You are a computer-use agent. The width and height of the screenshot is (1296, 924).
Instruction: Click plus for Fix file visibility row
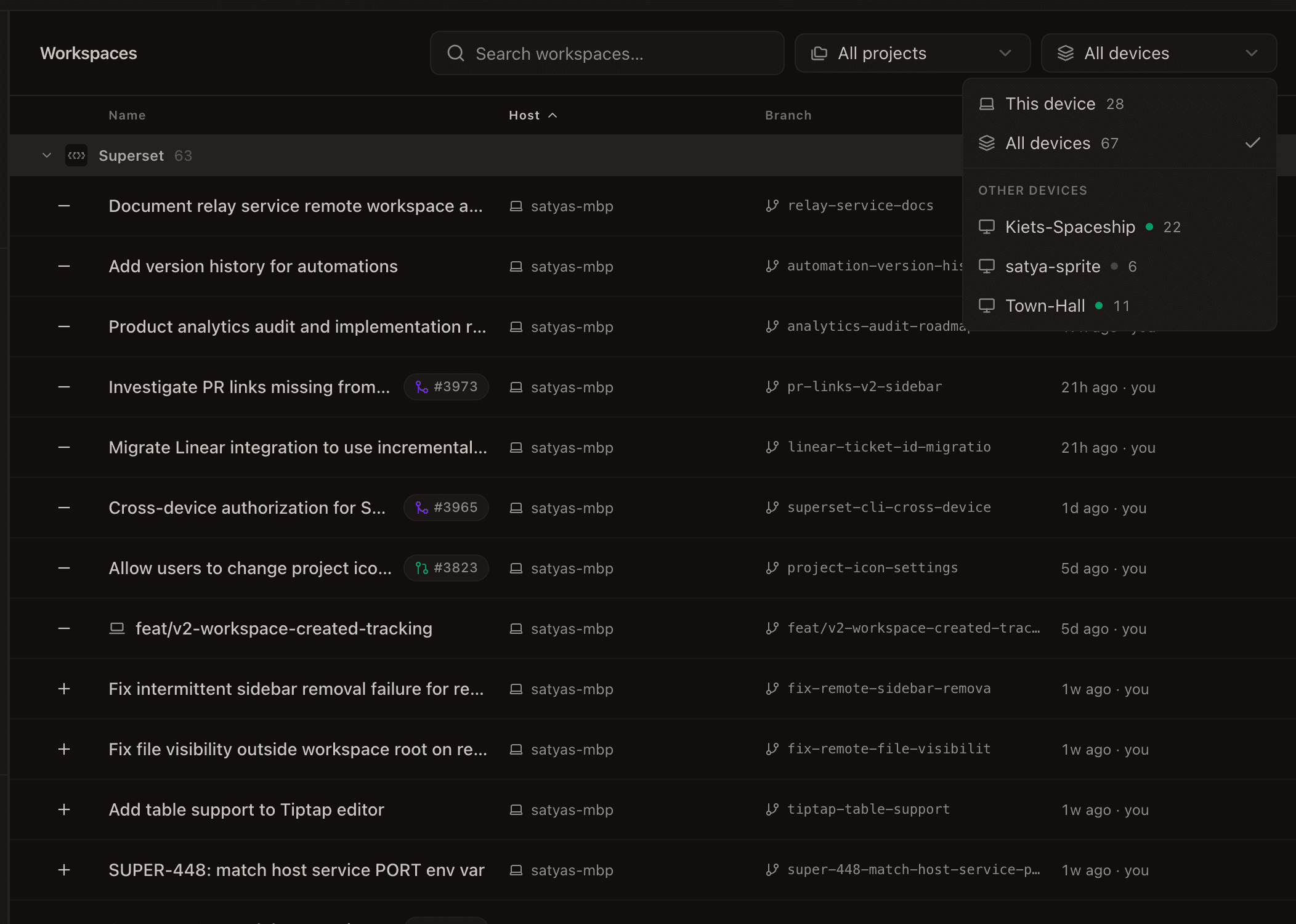[x=64, y=749]
